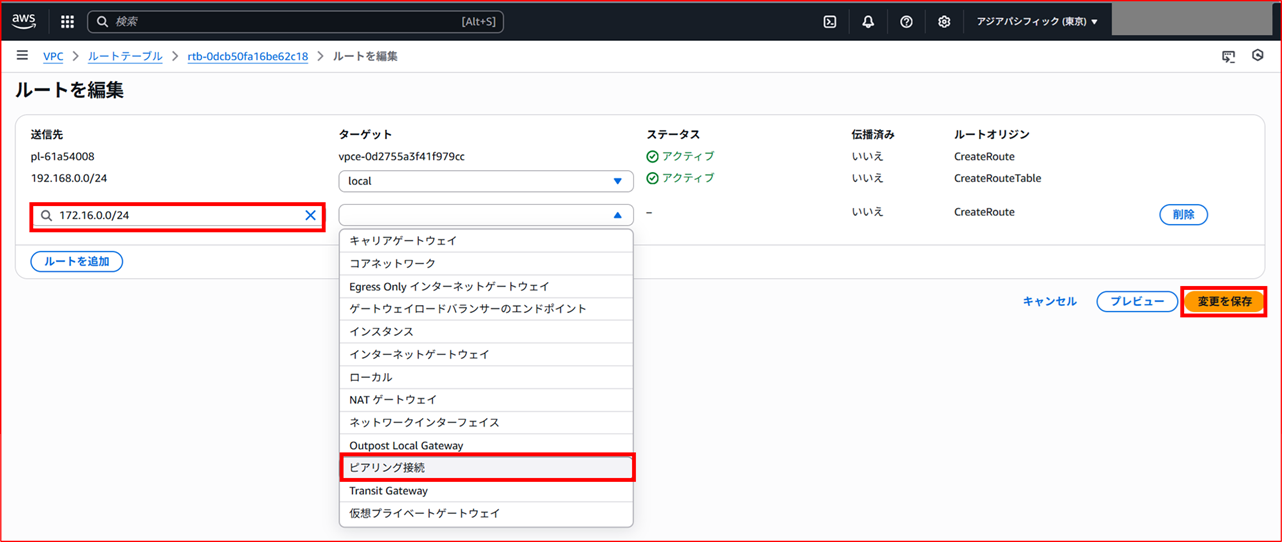This screenshot has height=542, width=1282.
Task: Select キャリアゲートウェイ from target list
Action: coord(486,241)
